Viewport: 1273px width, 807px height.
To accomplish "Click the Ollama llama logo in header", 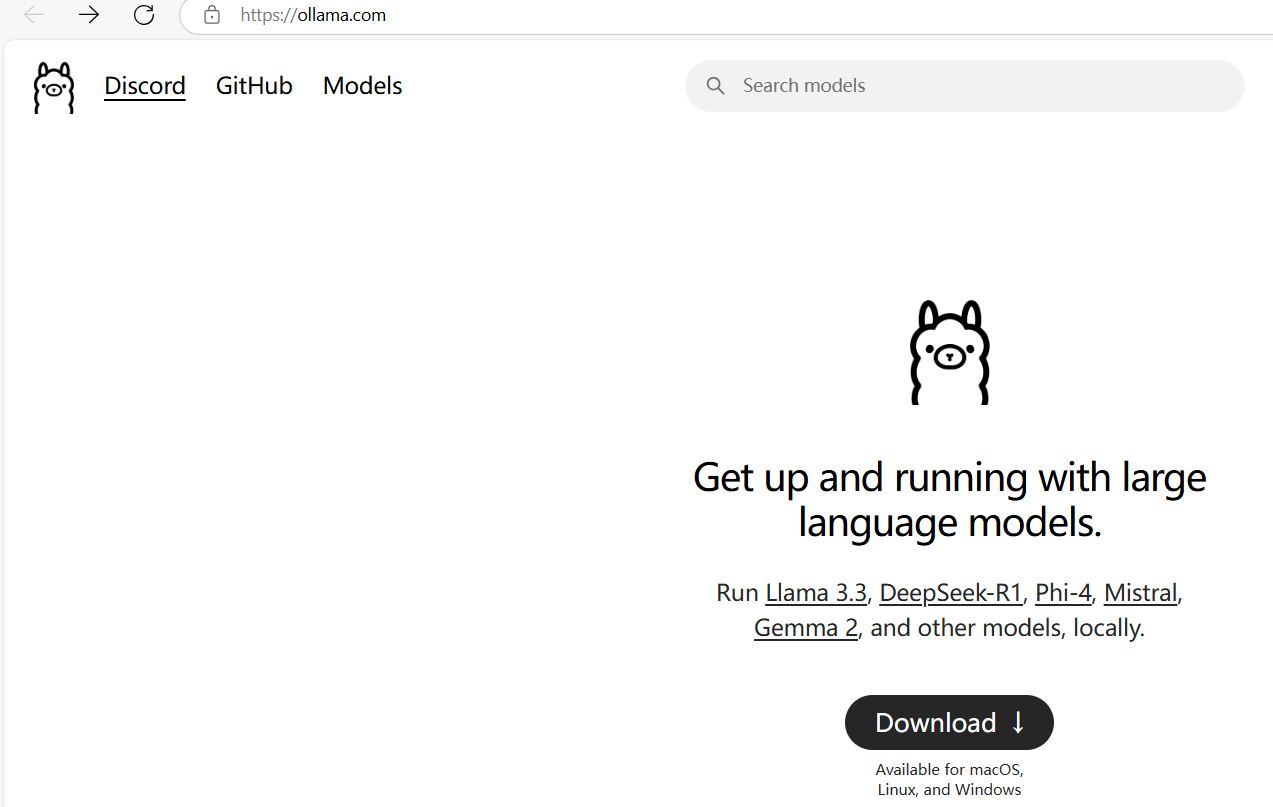I will click(54, 87).
